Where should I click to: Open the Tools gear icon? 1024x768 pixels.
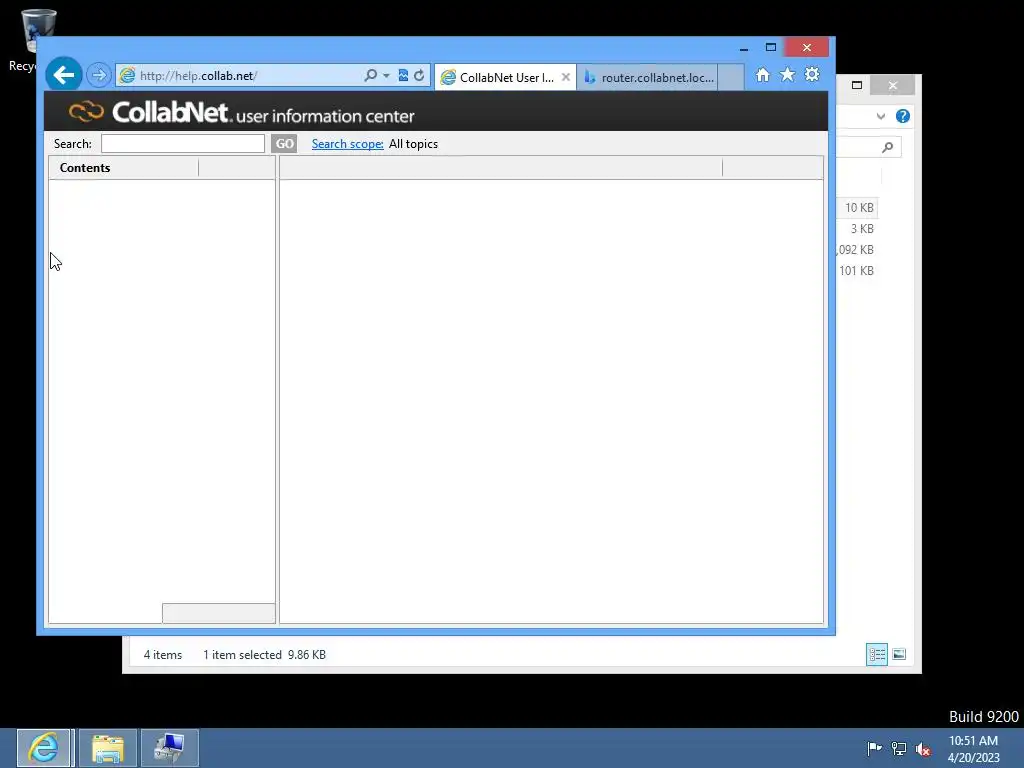point(812,74)
